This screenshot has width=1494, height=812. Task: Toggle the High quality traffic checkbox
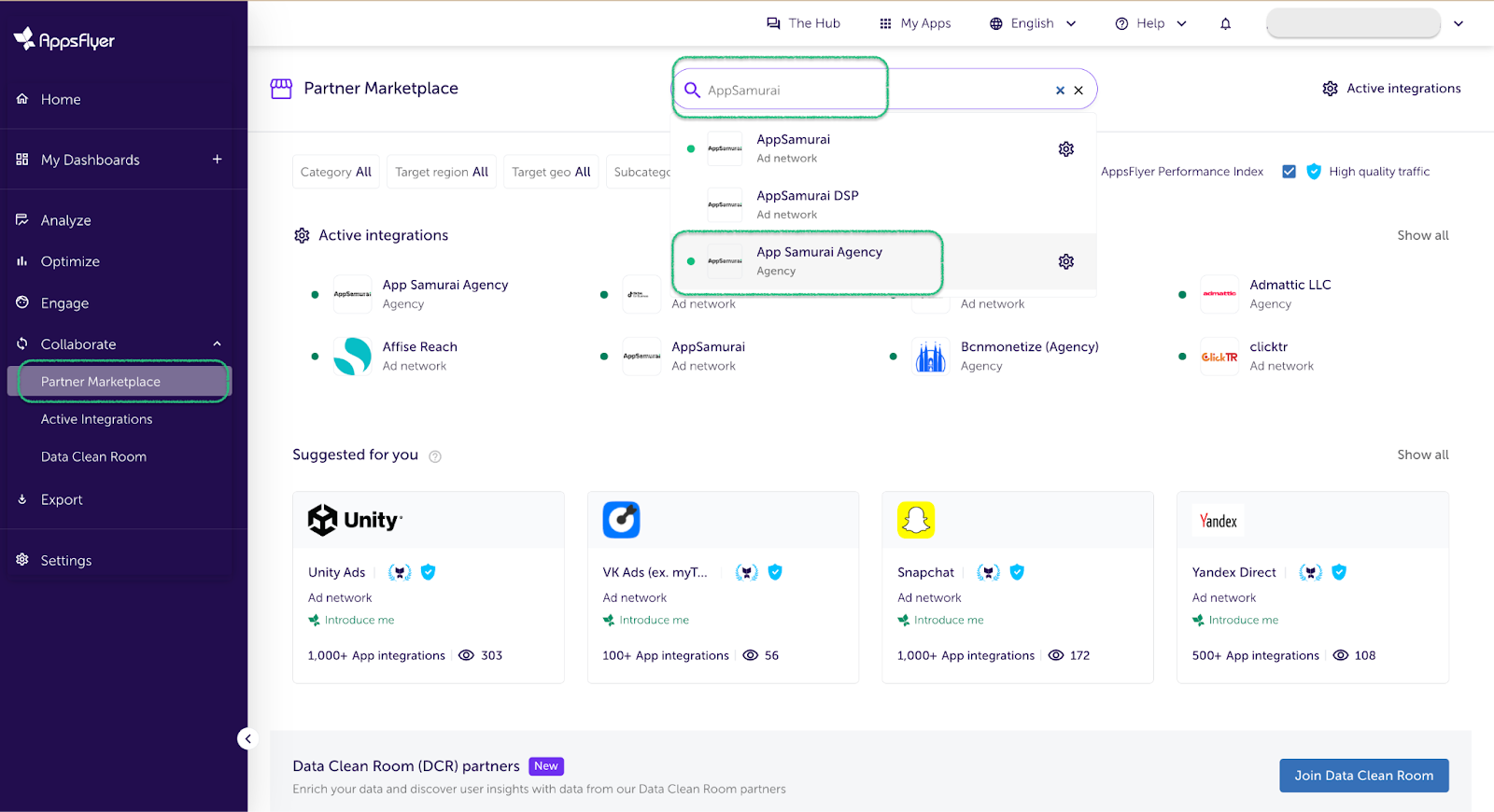point(1290,172)
